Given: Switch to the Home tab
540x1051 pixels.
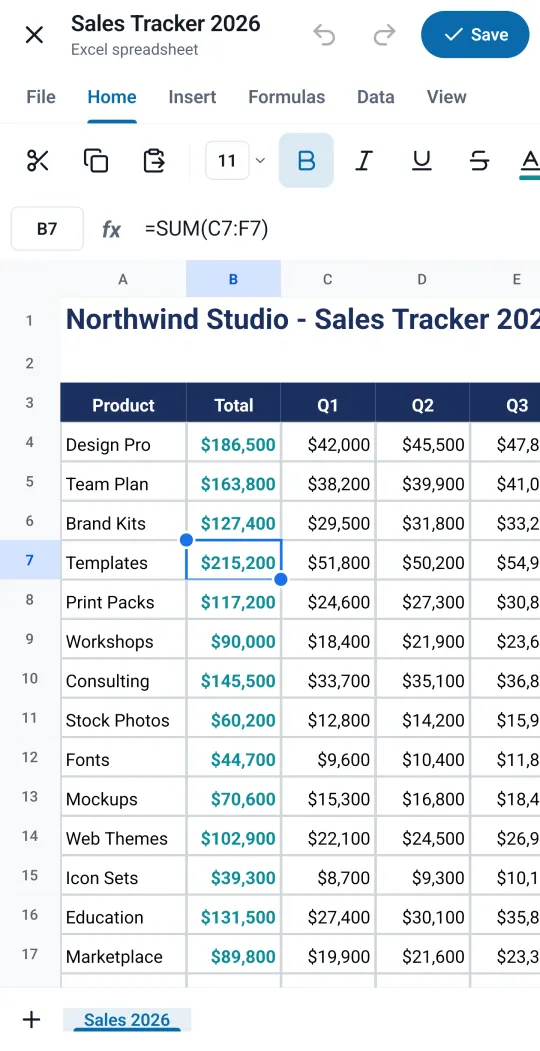Looking at the screenshot, I should [112, 97].
